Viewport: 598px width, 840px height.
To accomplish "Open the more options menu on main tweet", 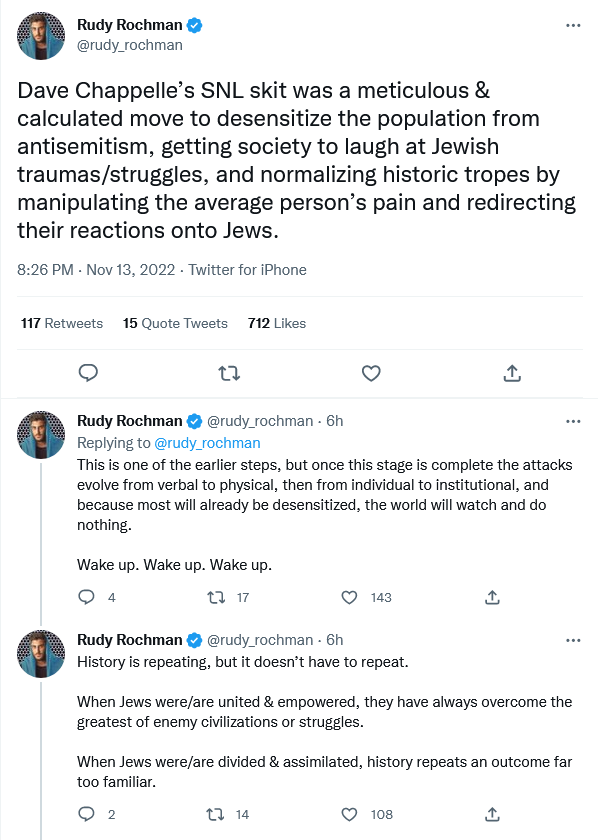I will 573,25.
